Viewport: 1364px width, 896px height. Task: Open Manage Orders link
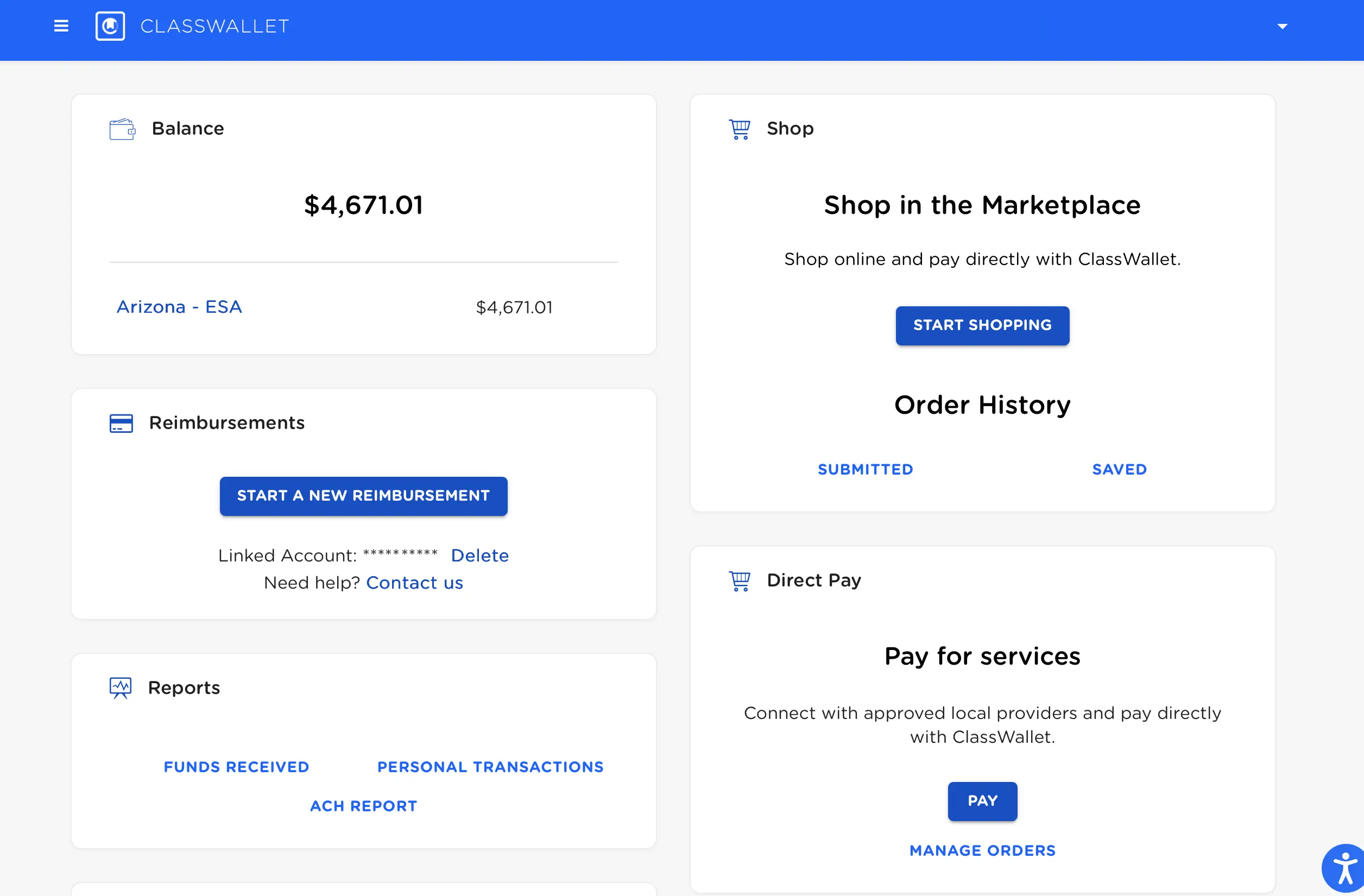pyautogui.click(x=982, y=851)
